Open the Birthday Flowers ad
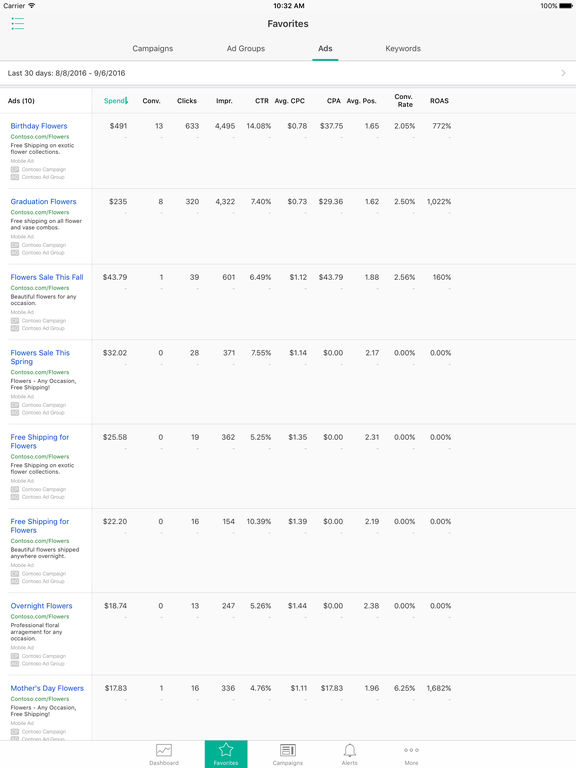Viewport: 576px width, 768px height. 39,126
